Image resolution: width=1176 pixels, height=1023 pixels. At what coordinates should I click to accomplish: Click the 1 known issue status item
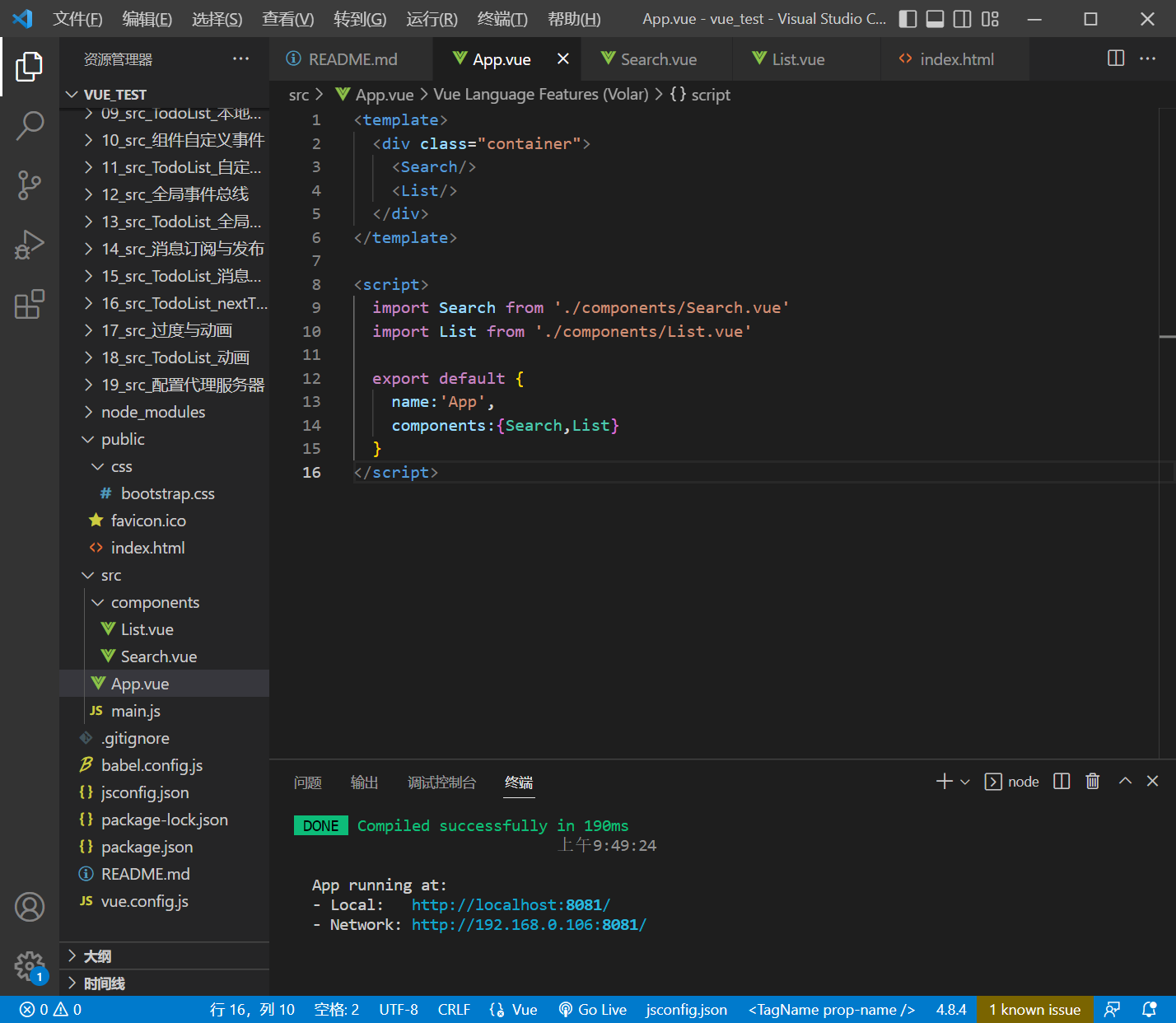pos(1034,1009)
